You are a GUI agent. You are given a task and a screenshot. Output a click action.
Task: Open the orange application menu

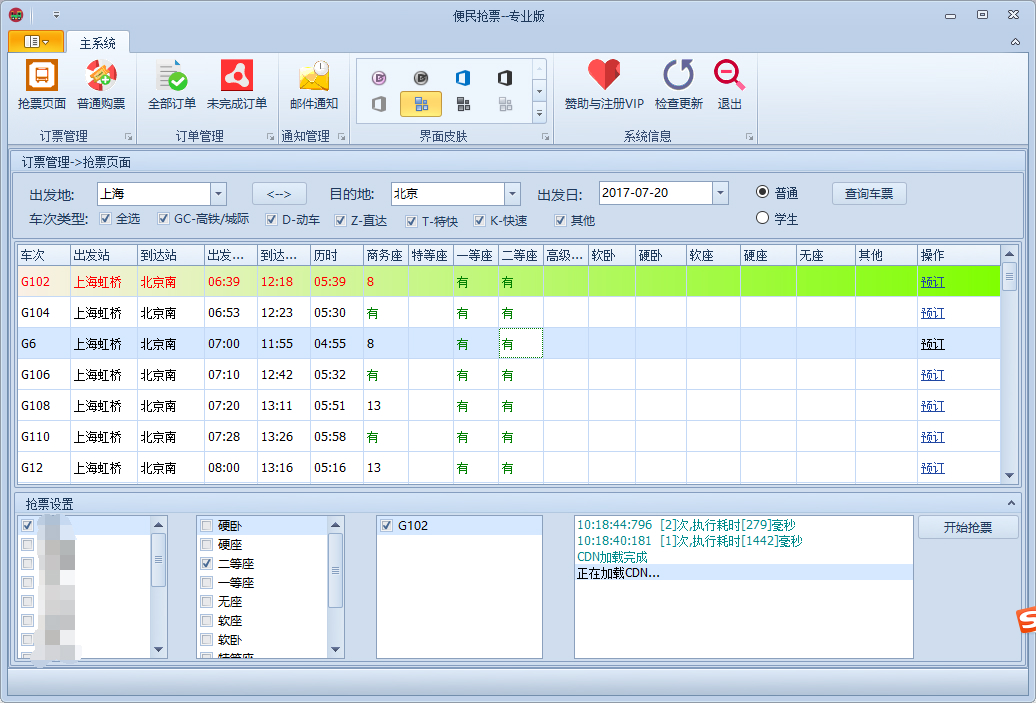33,42
